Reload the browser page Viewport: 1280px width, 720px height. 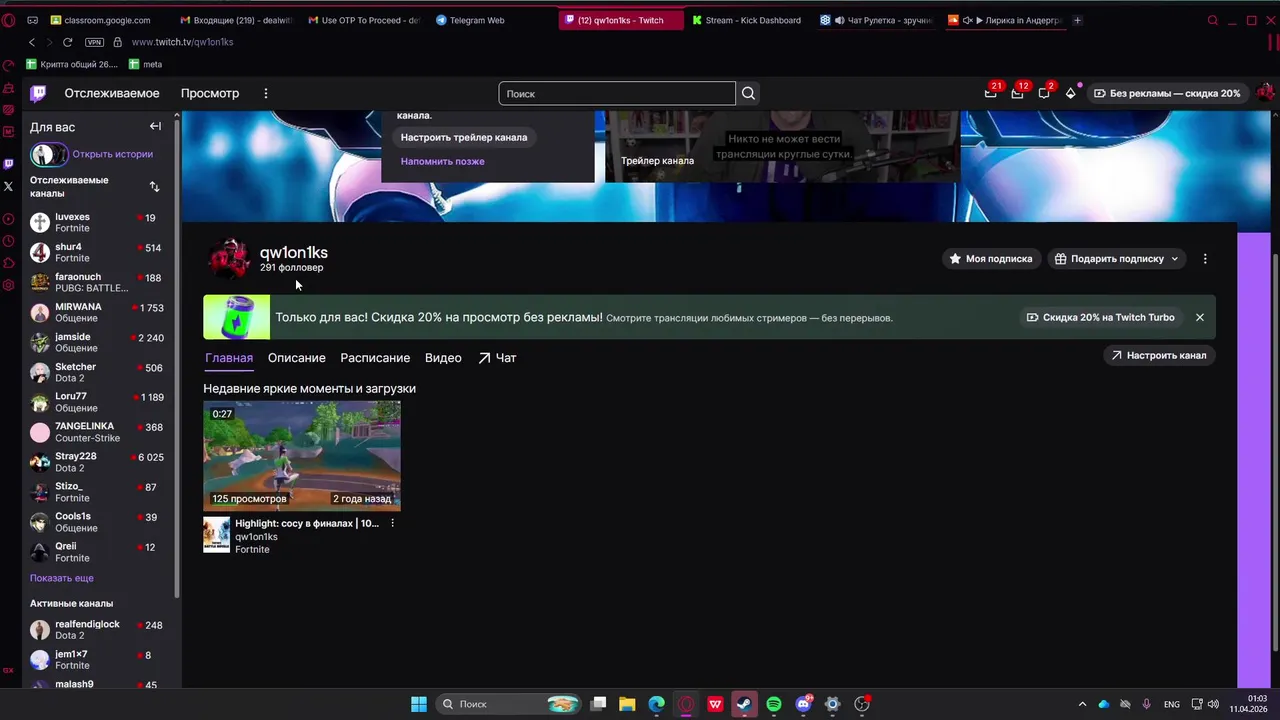pyautogui.click(x=67, y=42)
